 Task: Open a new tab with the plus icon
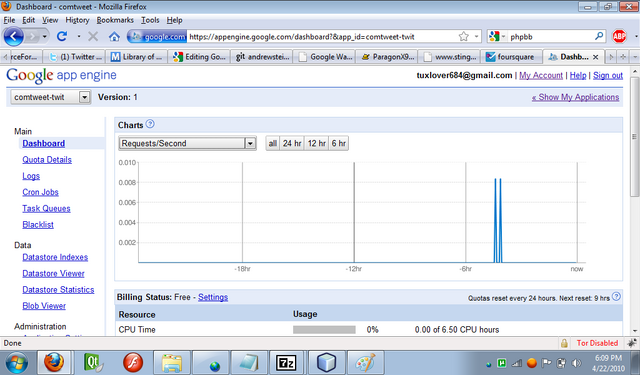(x=623, y=57)
